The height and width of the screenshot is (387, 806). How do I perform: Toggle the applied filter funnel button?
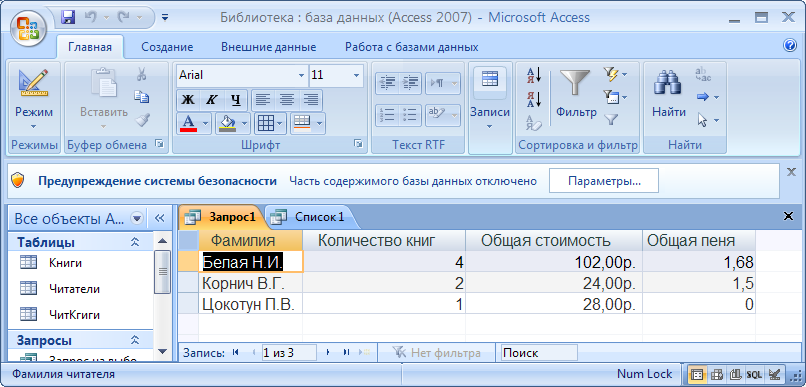tap(611, 119)
